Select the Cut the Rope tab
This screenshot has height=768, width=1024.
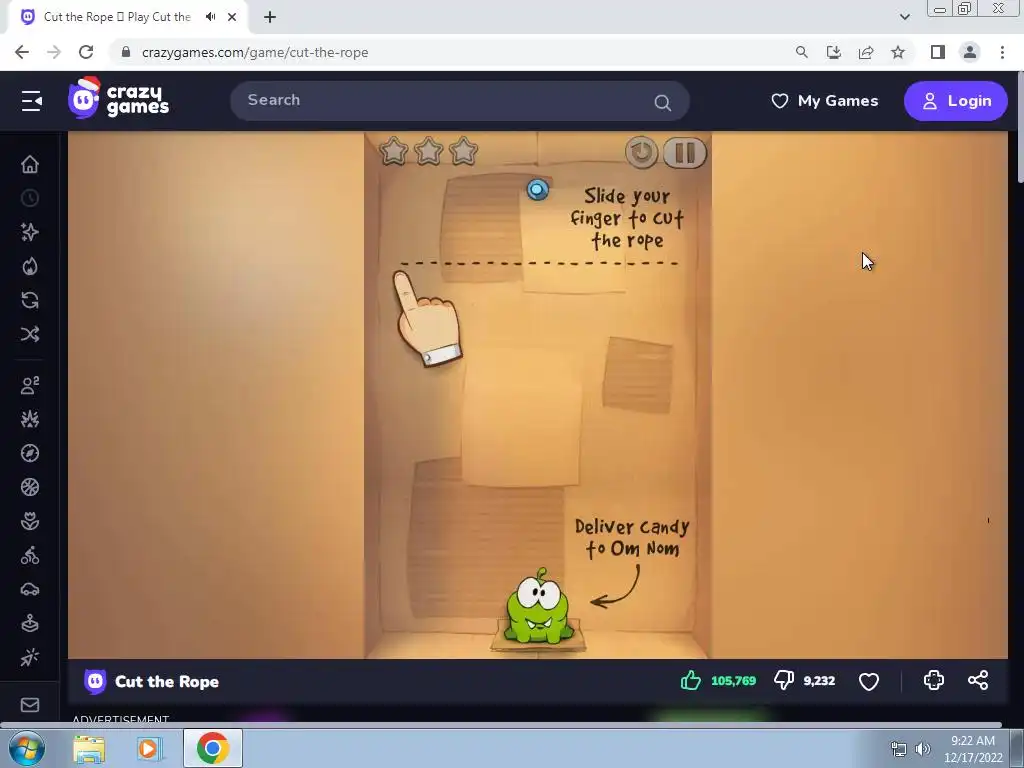[x=118, y=17]
